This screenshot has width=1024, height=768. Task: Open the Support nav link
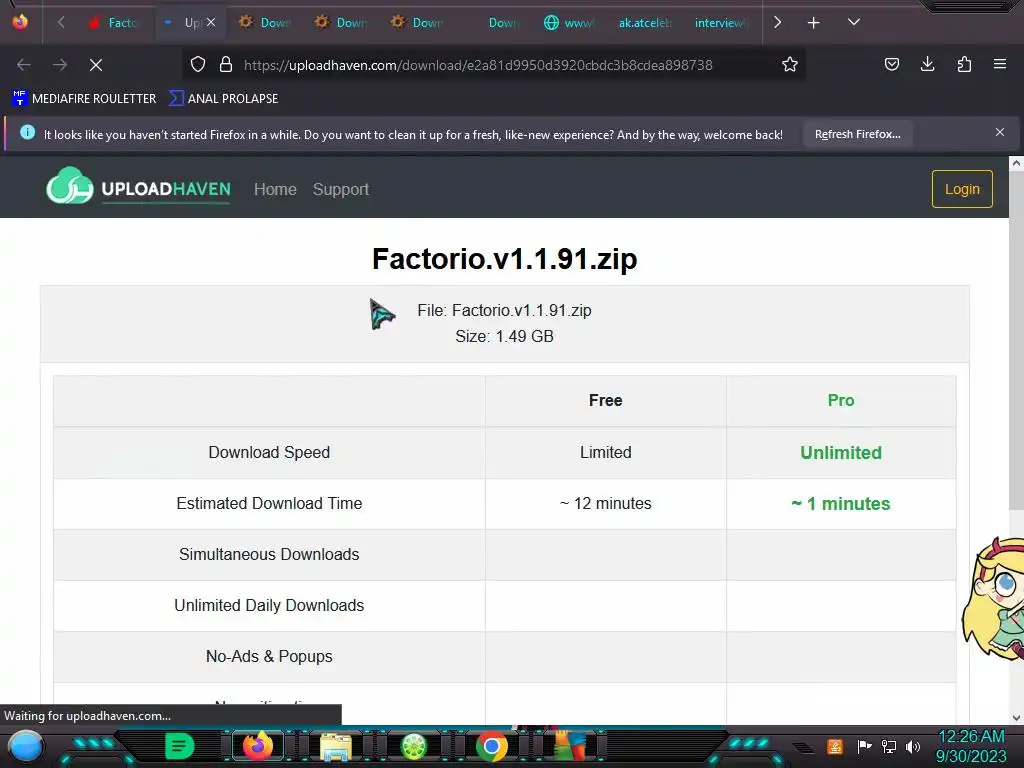[341, 189]
